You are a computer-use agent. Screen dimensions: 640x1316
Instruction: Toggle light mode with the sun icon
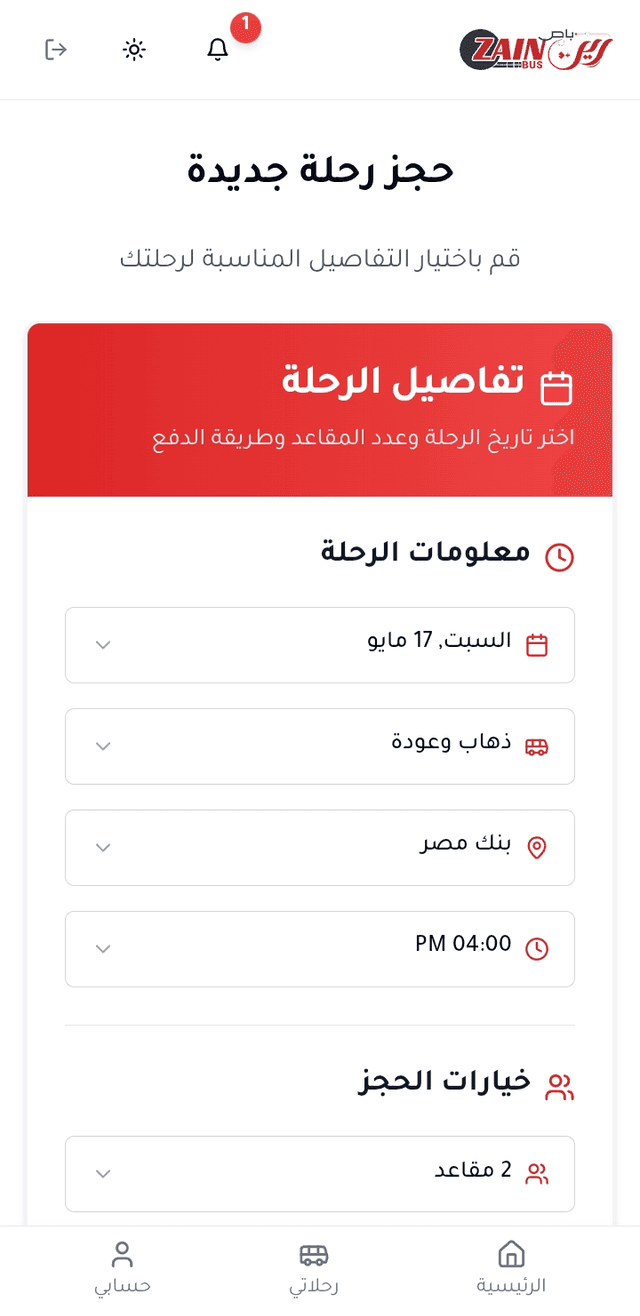[x=134, y=49]
